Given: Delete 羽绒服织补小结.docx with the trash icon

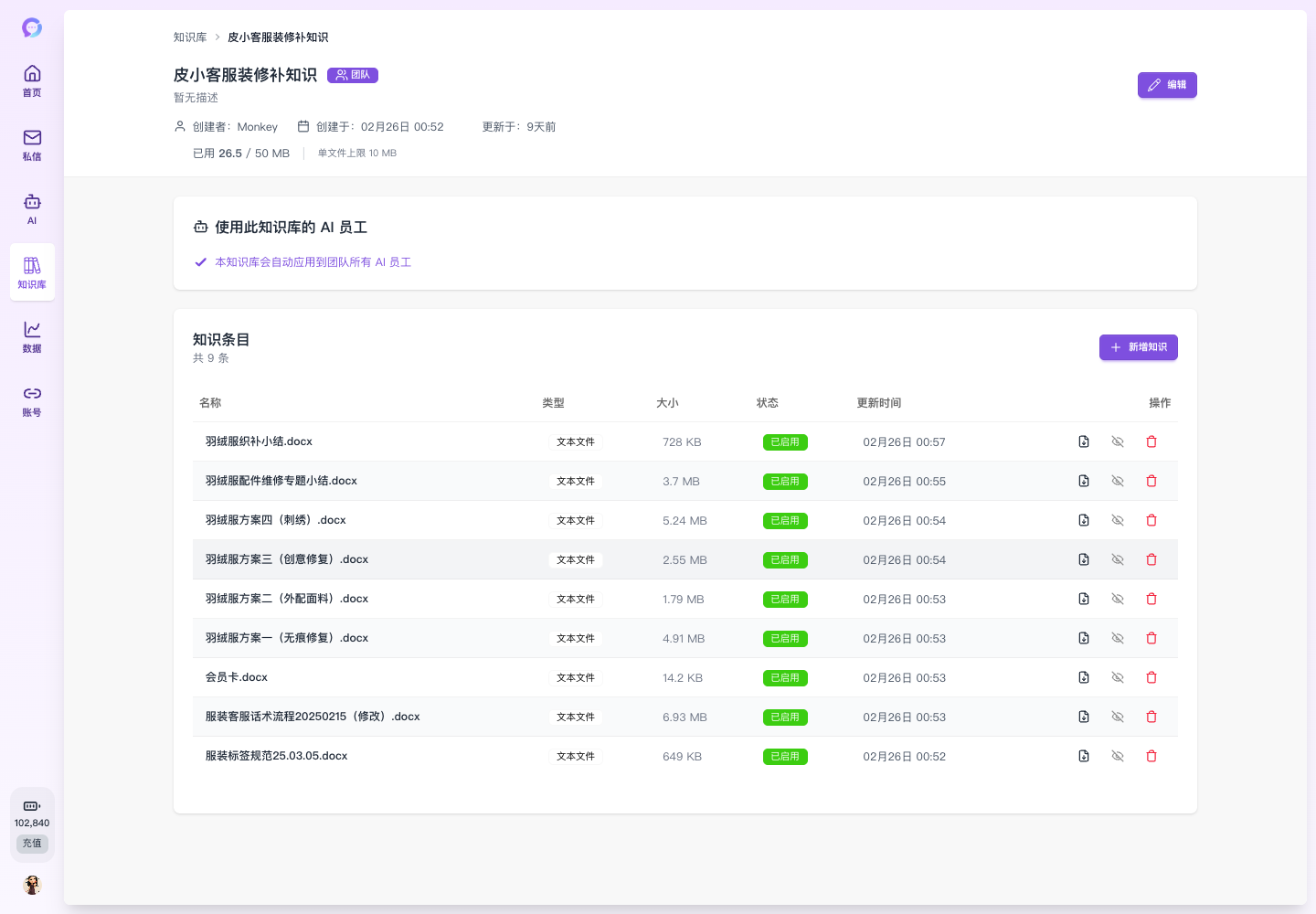Looking at the screenshot, I should coord(1151,441).
